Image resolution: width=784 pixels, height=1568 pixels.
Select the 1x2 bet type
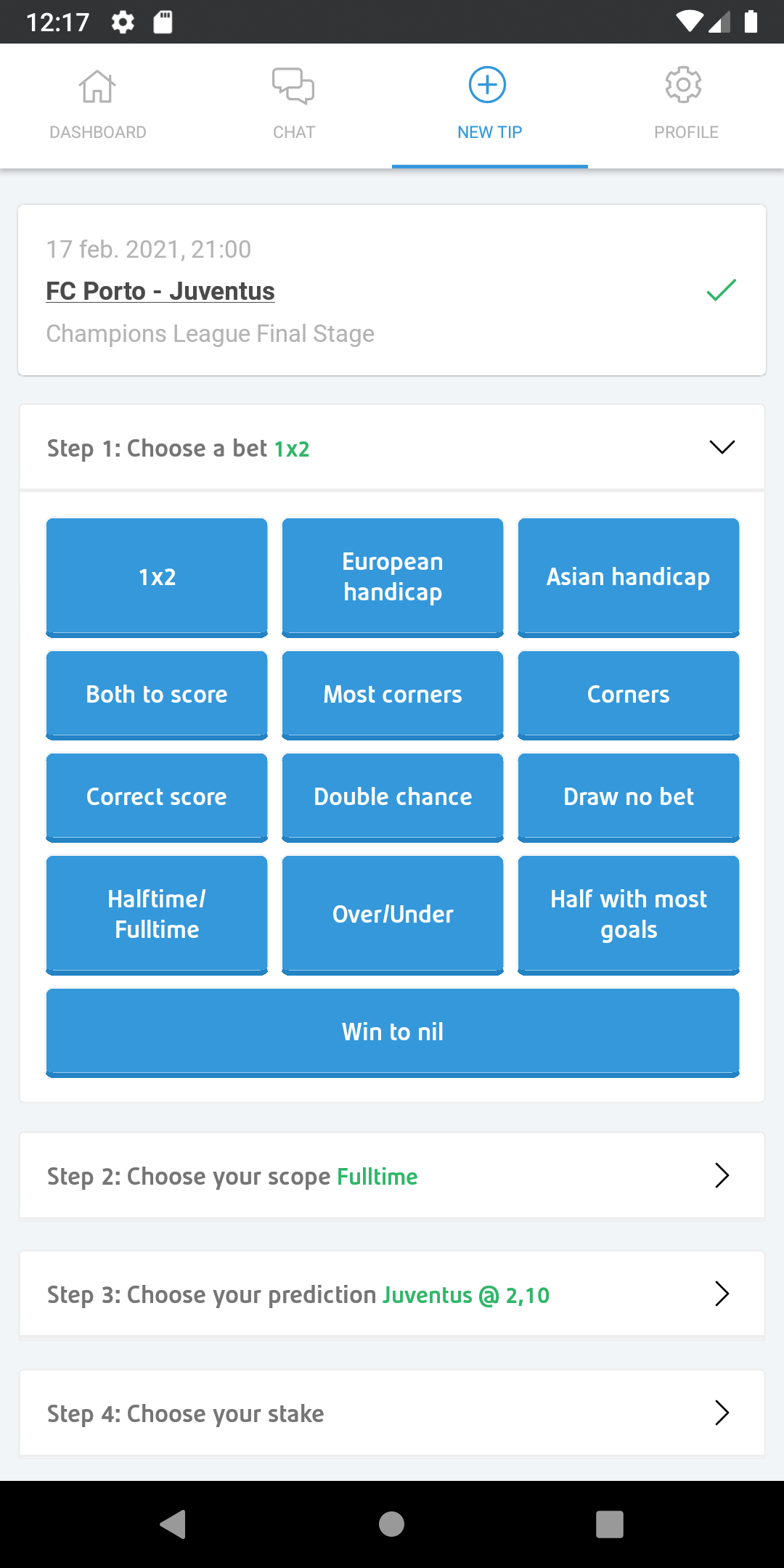coord(157,577)
